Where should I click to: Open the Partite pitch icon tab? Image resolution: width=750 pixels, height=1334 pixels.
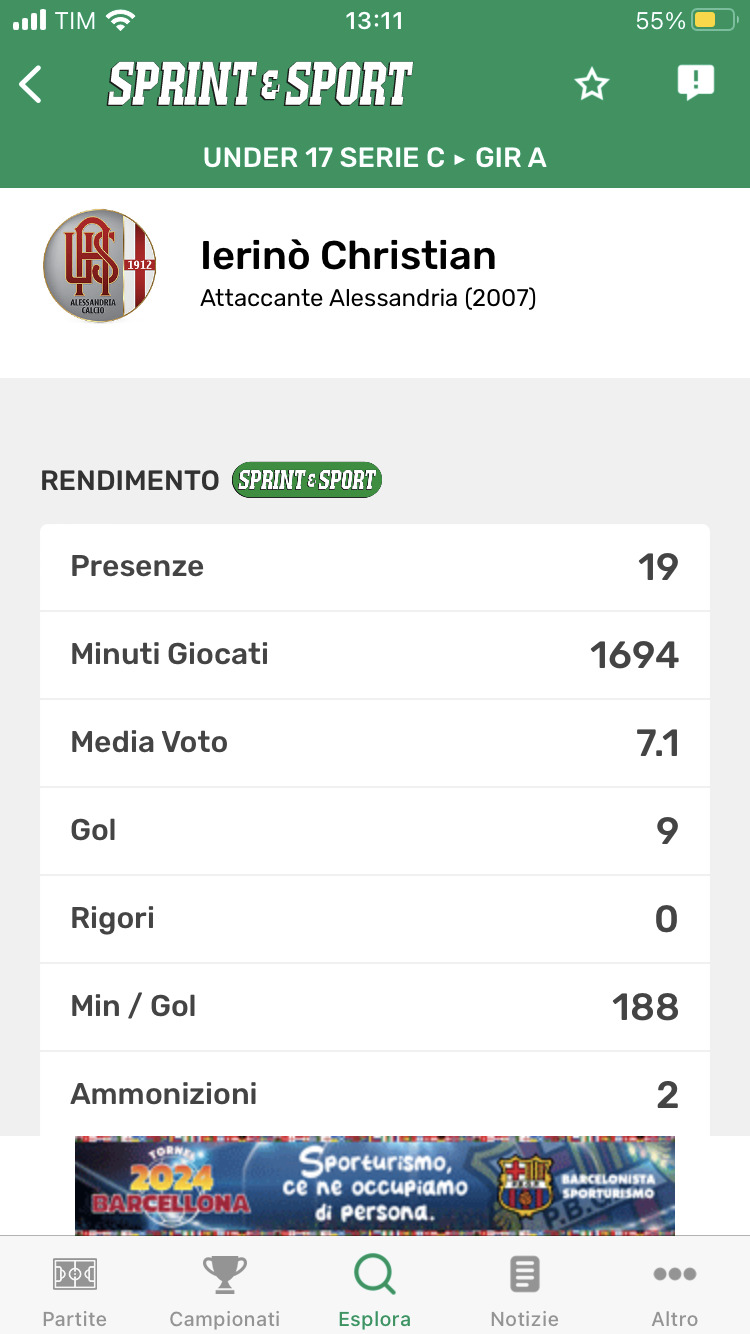click(75, 1274)
